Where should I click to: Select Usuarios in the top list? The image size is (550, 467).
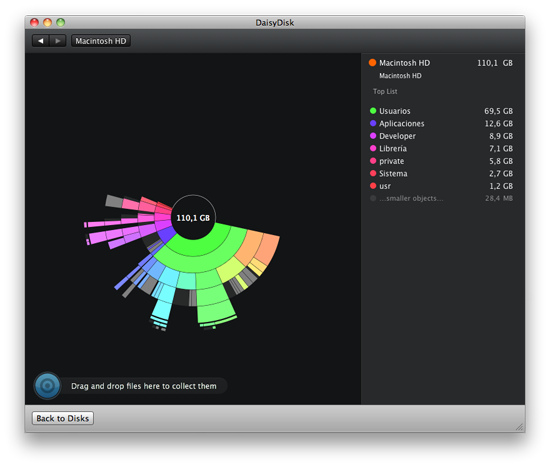pos(441,111)
